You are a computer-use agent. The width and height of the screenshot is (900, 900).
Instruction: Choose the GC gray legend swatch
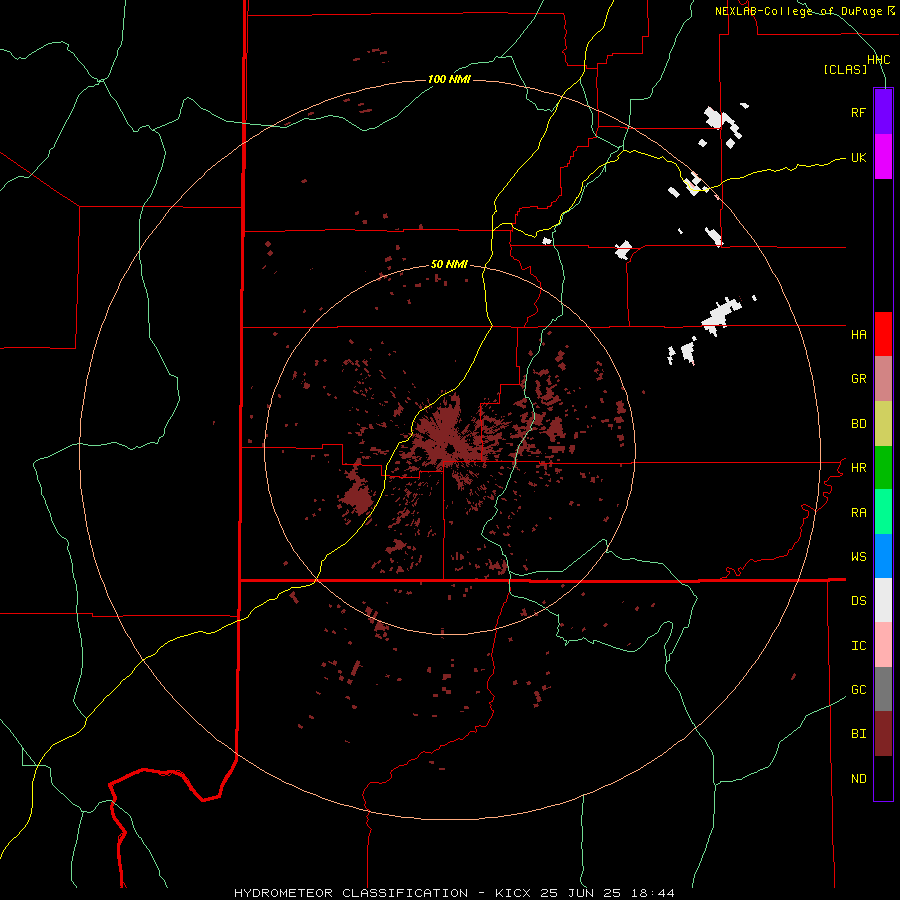click(x=883, y=689)
